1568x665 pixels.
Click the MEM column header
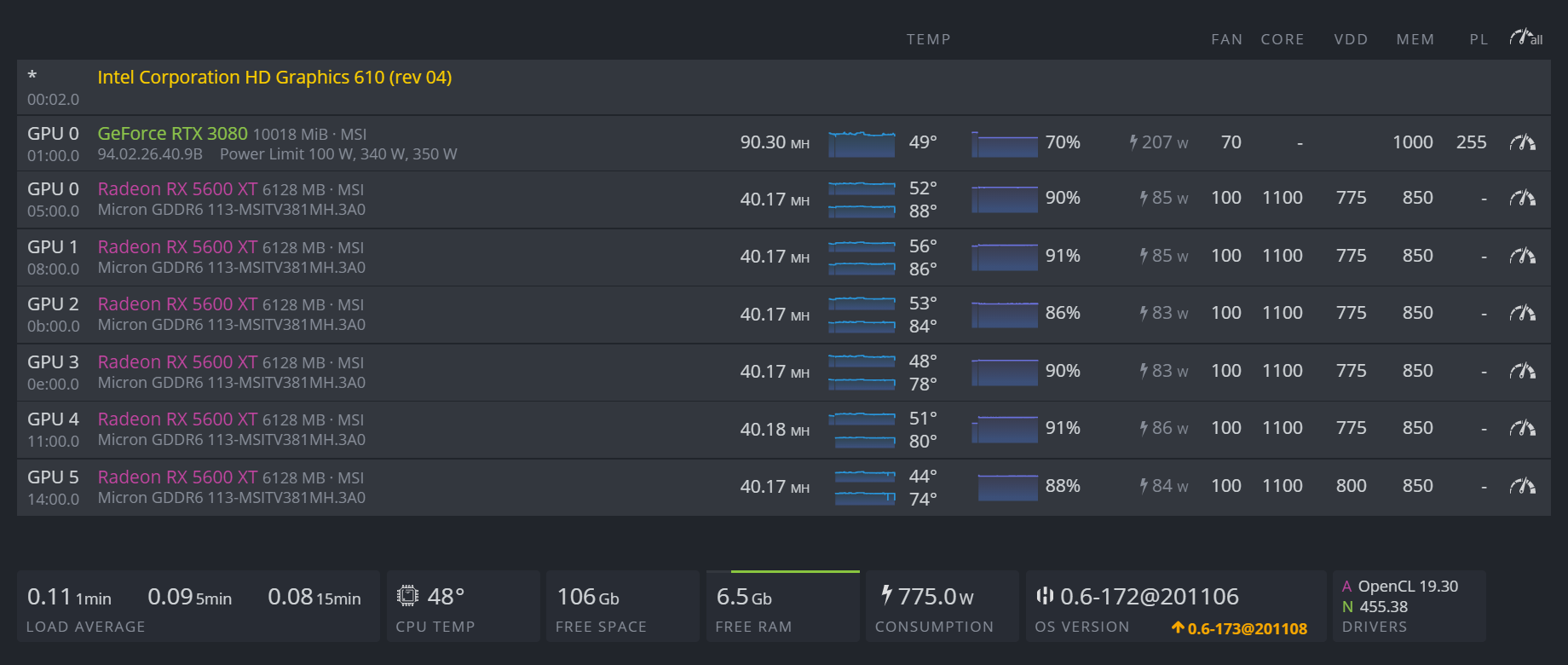click(x=1415, y=39)
